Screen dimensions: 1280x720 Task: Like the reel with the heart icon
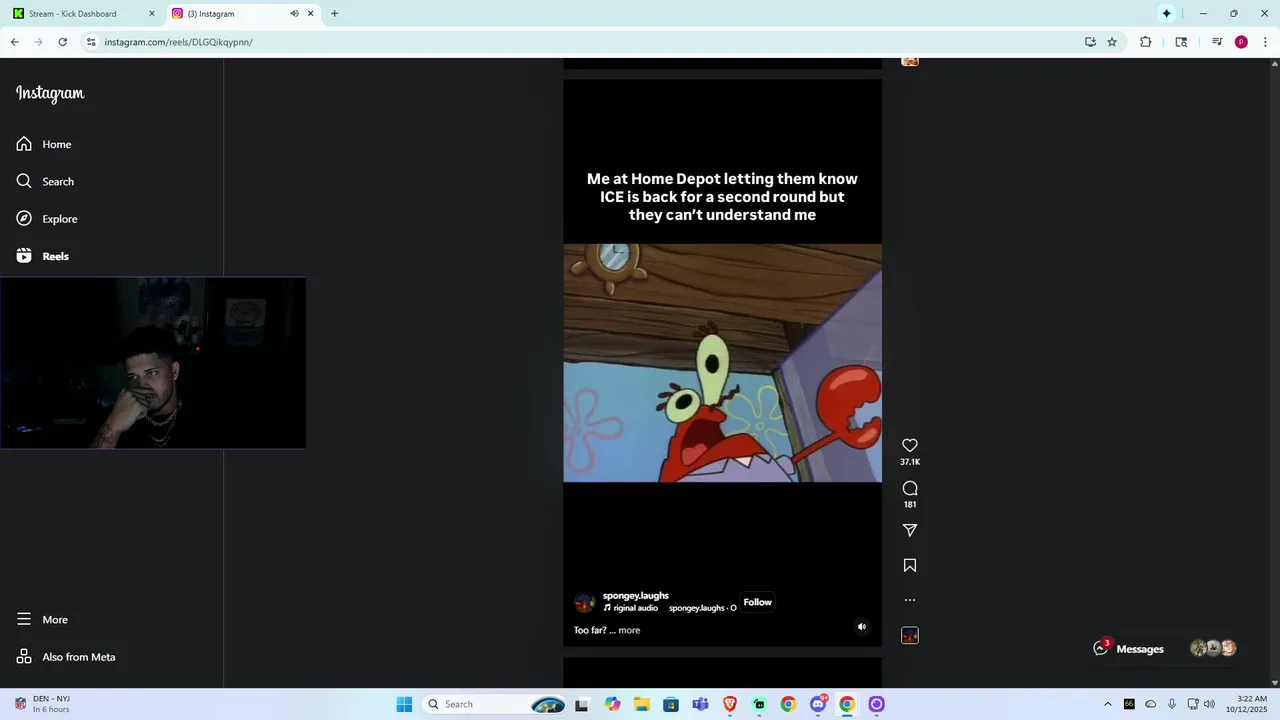[910, 446]
